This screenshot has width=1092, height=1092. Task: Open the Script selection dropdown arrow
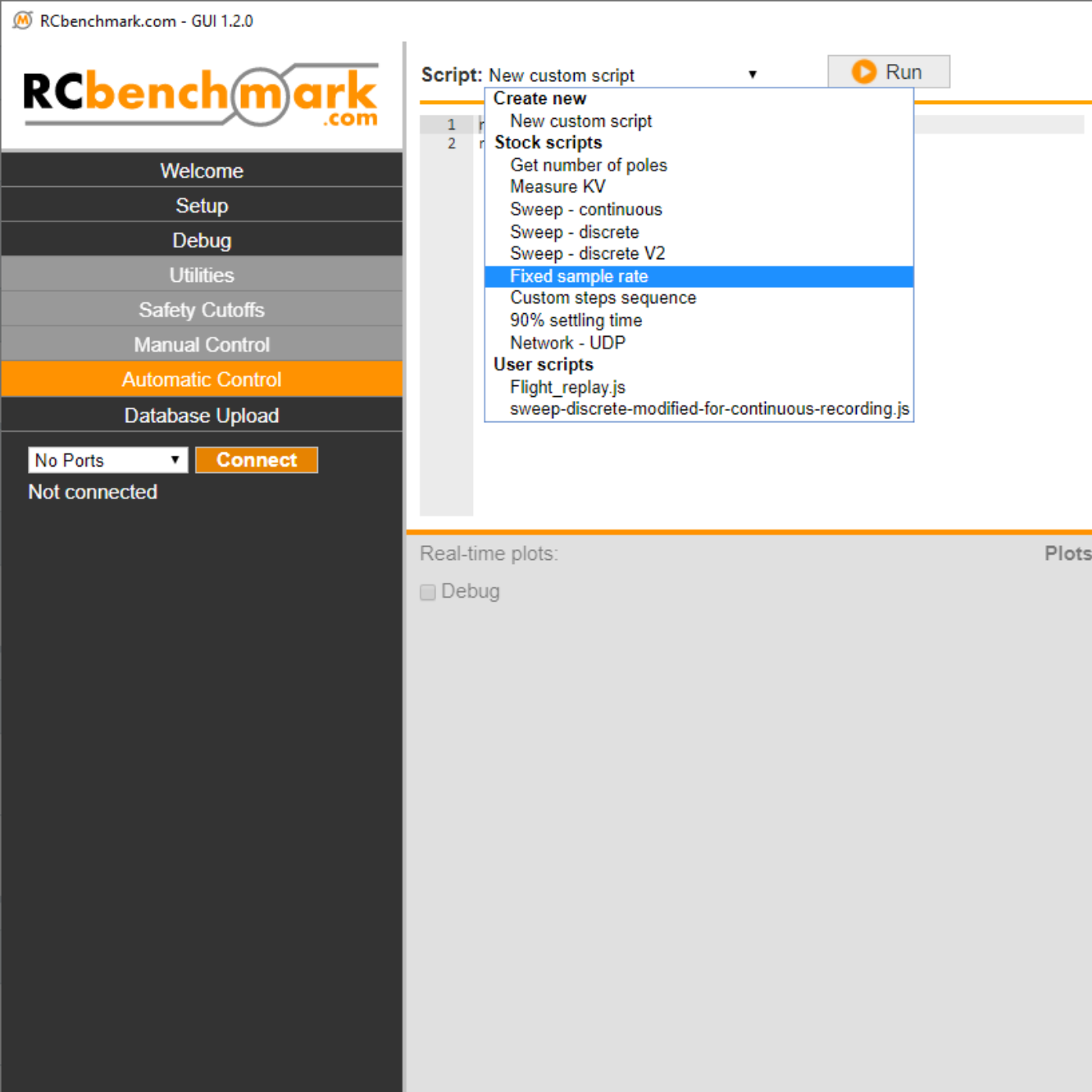[x=752, y=75]
